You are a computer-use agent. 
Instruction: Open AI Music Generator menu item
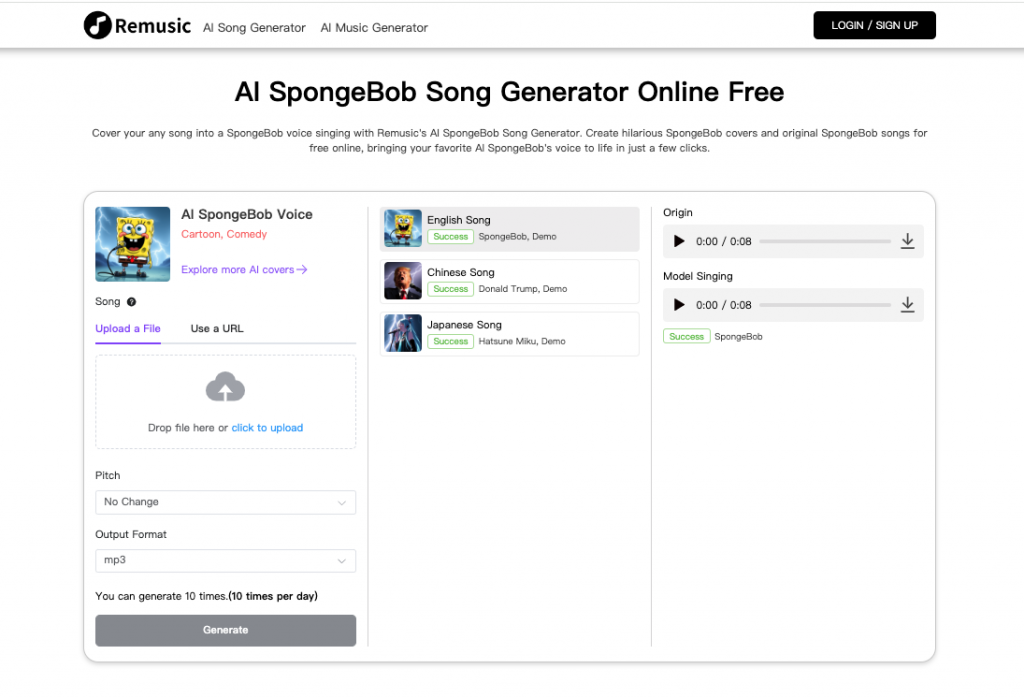[374, 28]
